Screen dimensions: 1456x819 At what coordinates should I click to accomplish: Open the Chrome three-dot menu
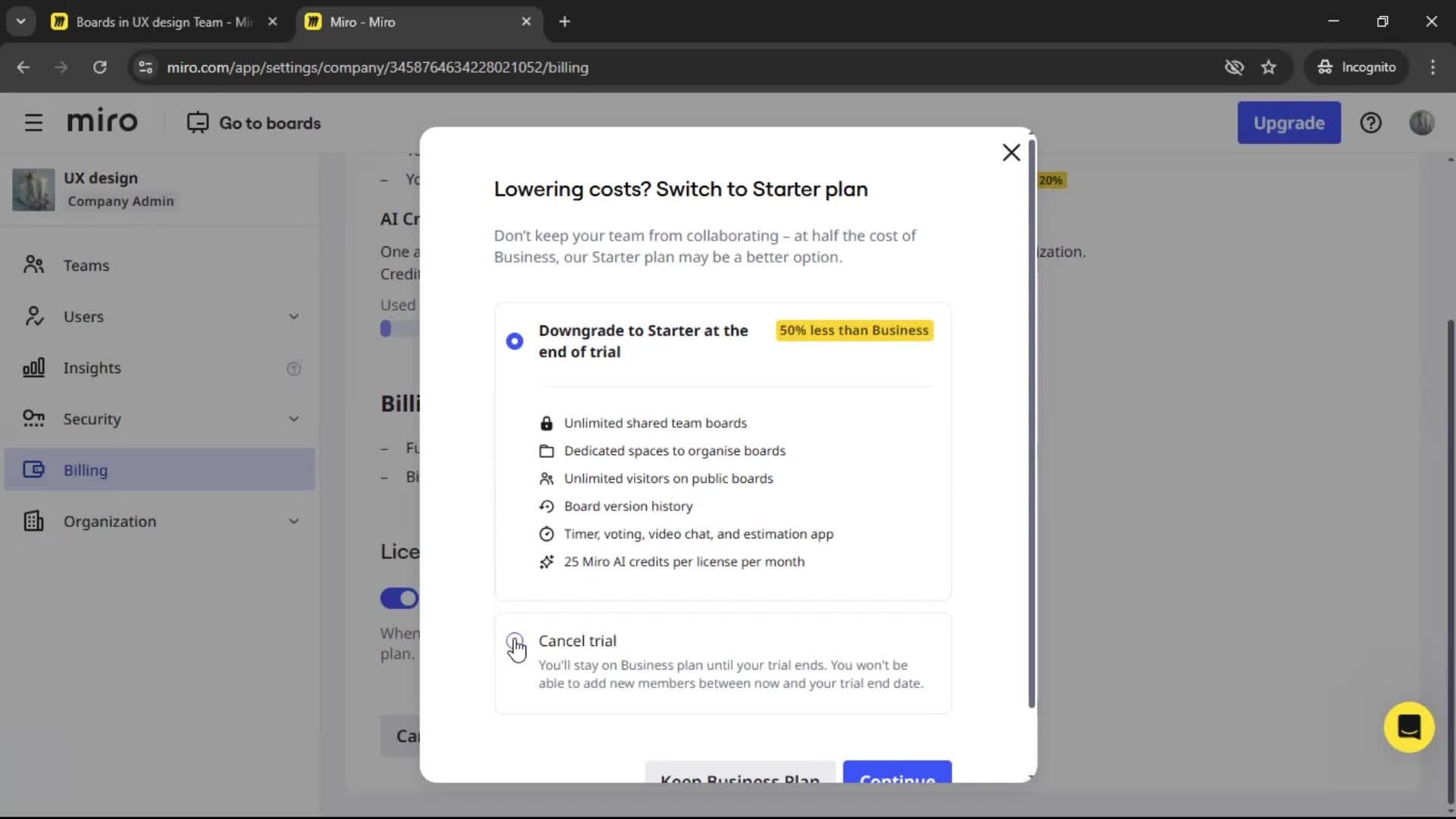[x=1432, y=67]
